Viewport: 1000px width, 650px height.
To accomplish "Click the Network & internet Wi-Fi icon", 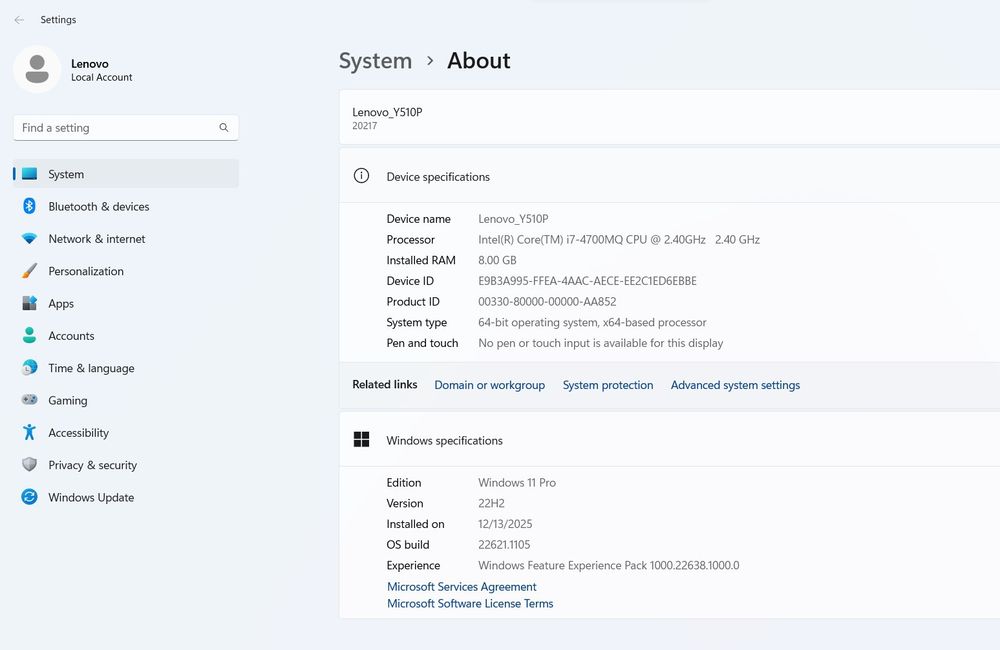I will [x=30, y=239].
